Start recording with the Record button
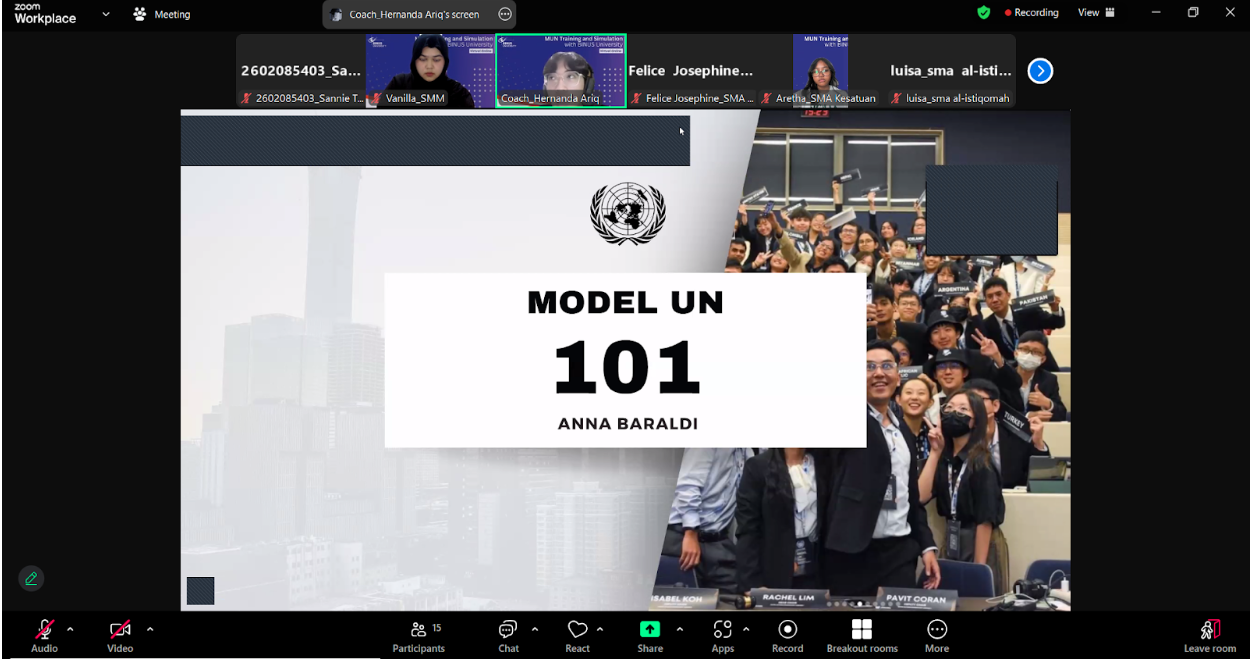 [787, 636]
